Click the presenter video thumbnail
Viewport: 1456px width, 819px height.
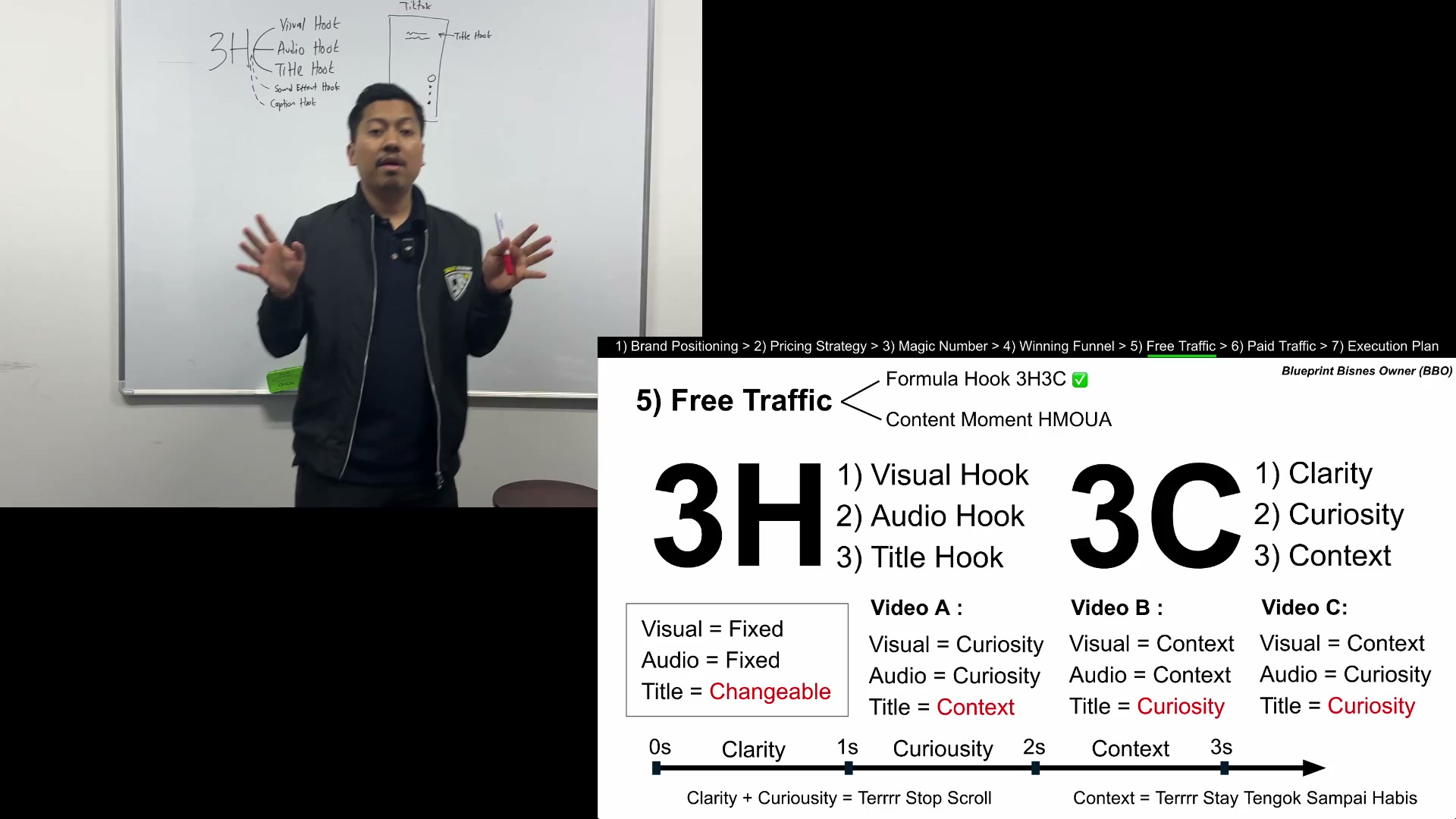click(351, 253)
